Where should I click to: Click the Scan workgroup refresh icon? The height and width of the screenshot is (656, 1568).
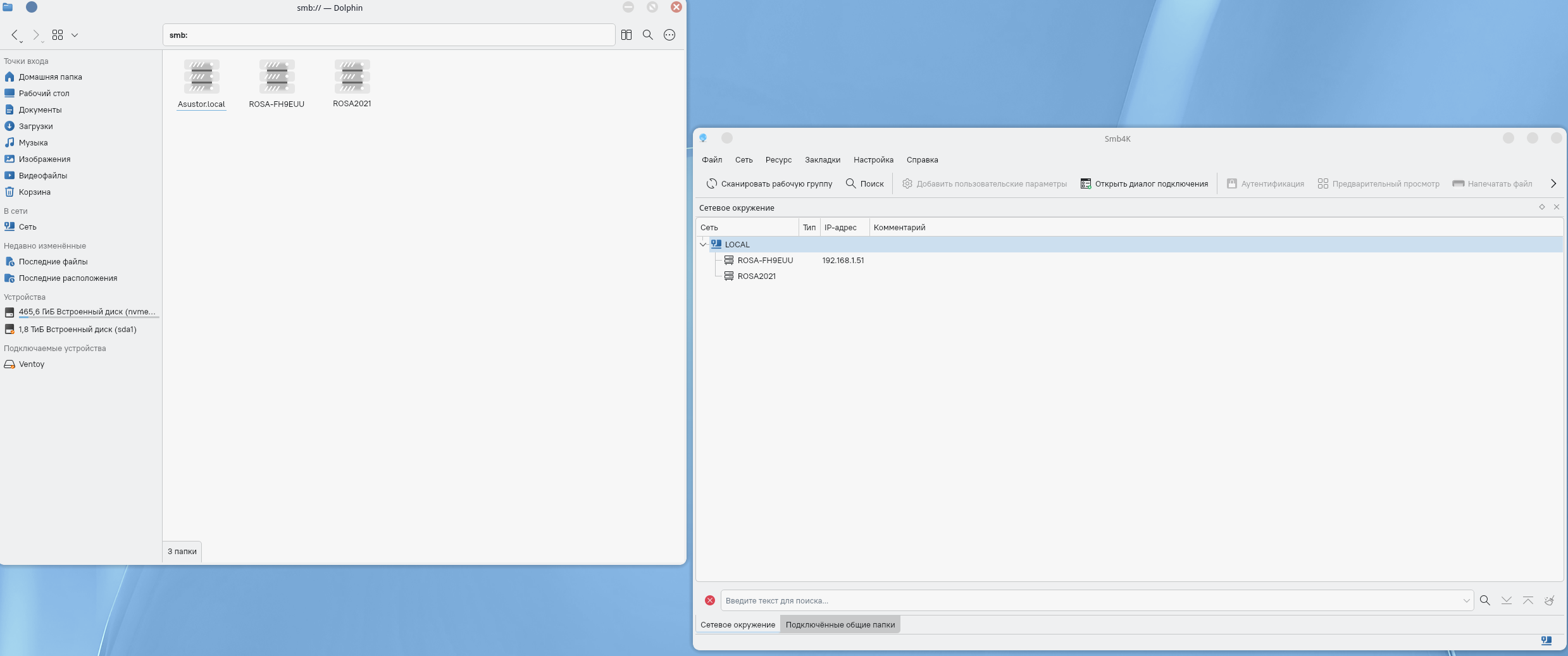click(712, 183)
